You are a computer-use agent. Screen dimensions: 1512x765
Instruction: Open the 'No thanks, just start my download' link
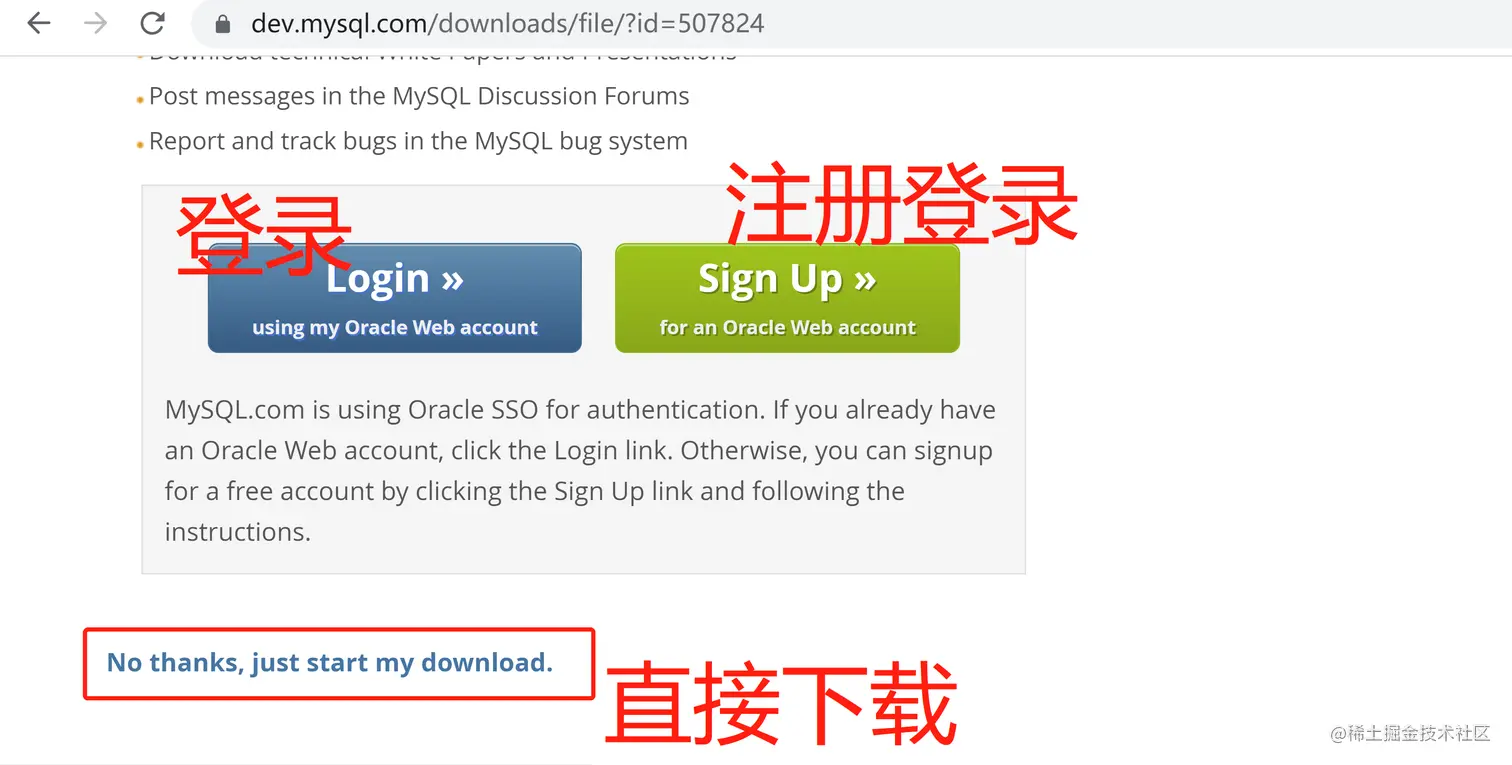330,662
